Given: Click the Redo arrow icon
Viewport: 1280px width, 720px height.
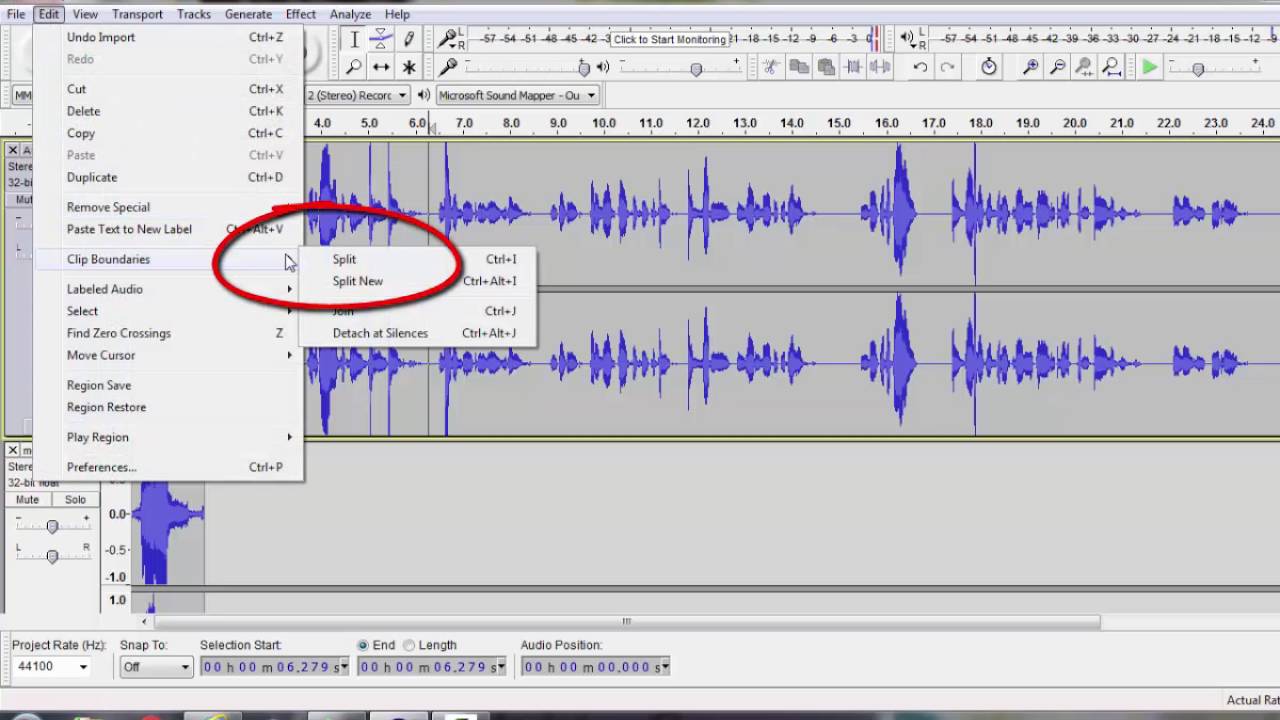Looking at the screenshot, I should (947, 67).
